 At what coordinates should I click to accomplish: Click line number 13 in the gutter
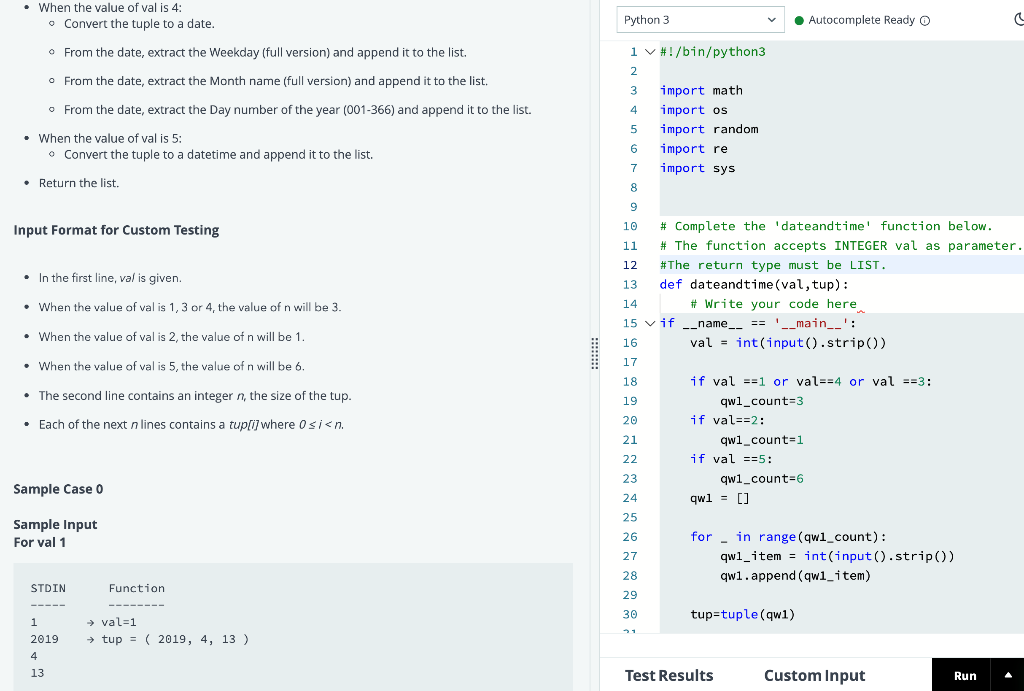tap(630, 284)
